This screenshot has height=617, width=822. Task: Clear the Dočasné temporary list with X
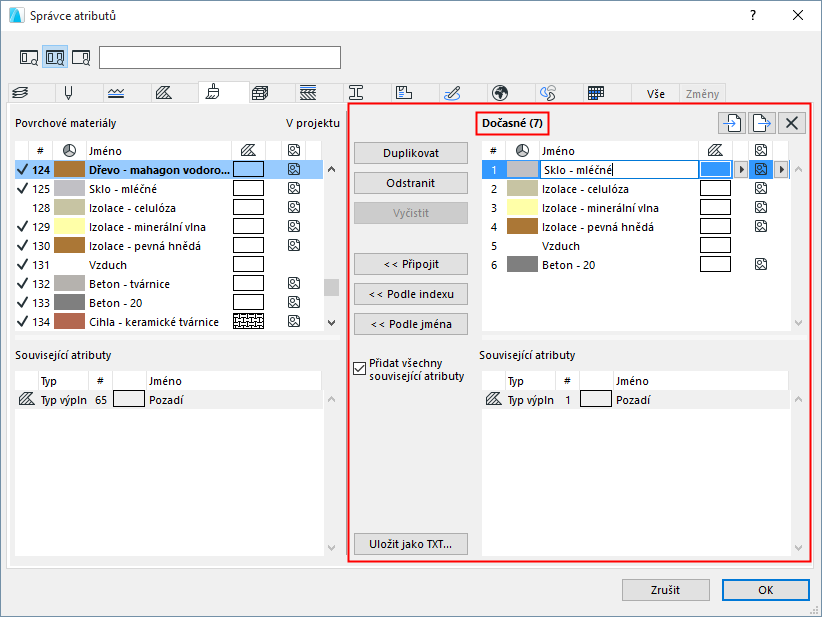(792, 123)
